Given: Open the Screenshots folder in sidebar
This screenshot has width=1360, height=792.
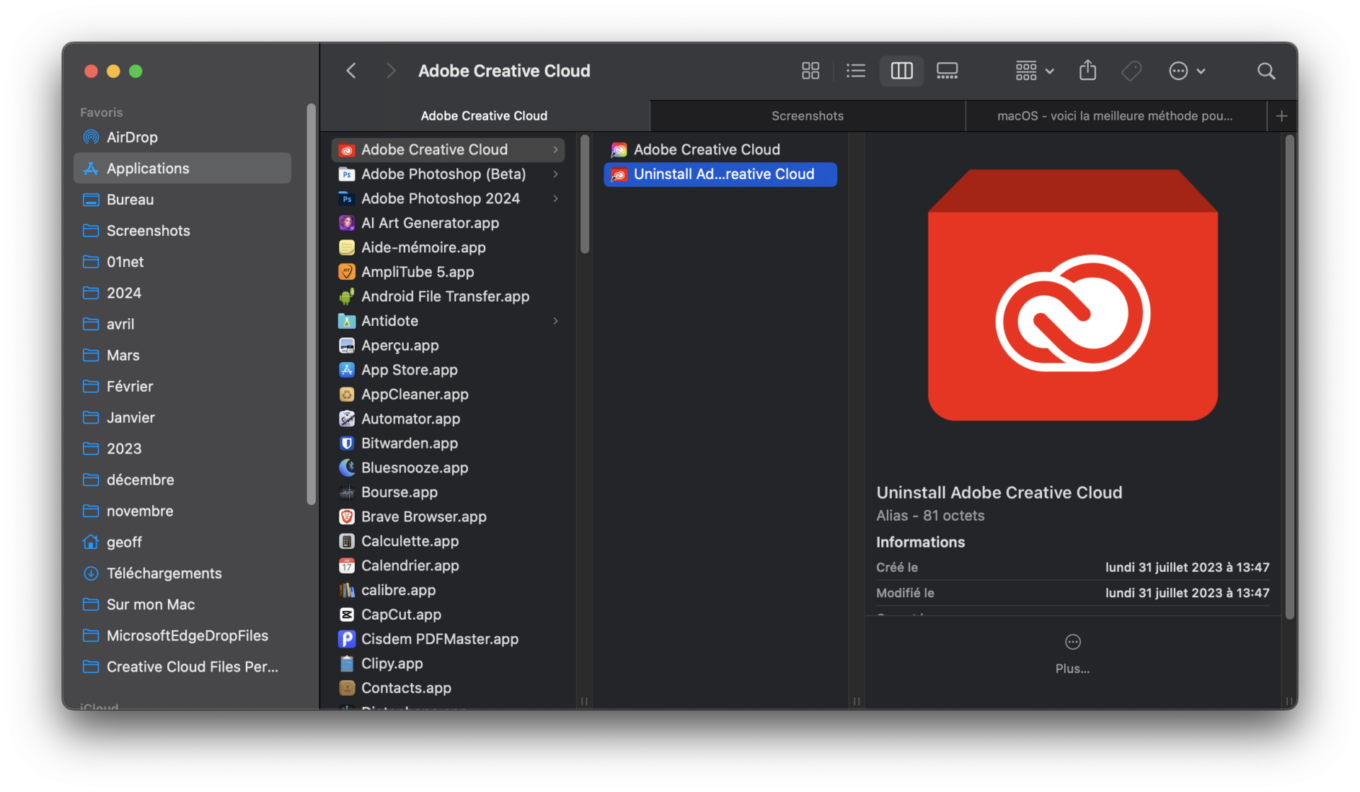Looking at the screenshot, I should pyautogui.click(x=182, y=230).
